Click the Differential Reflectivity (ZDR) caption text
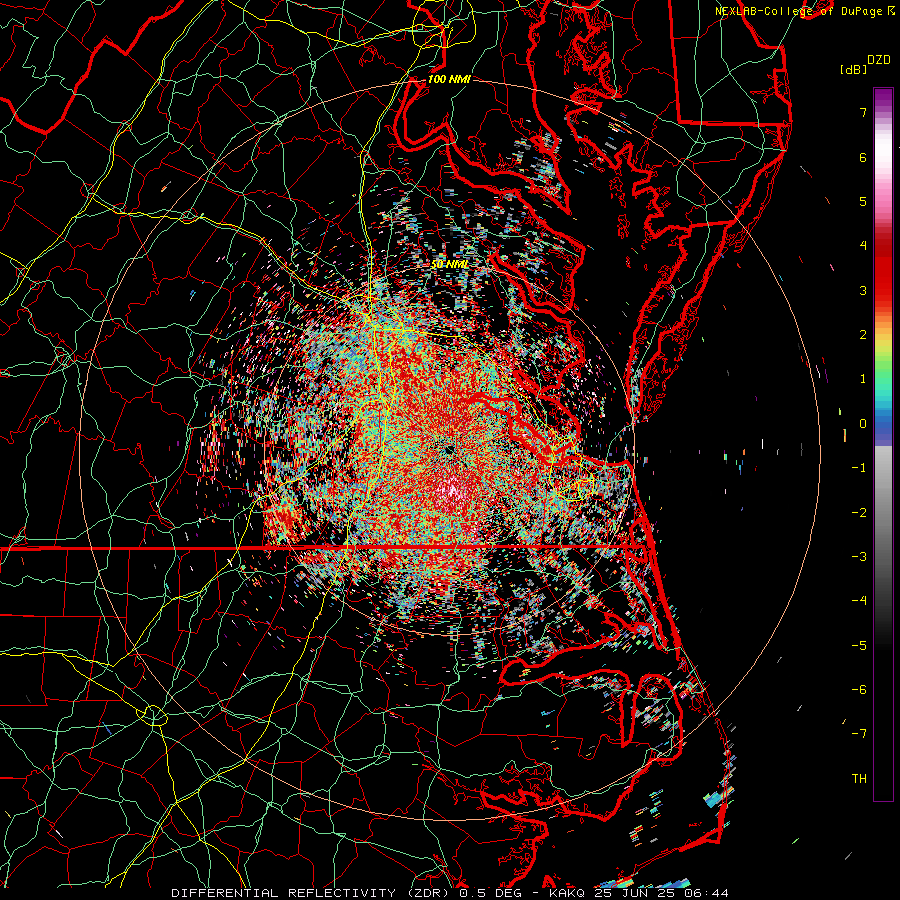The width and height of the screenshot is (900, 900). 312,893
